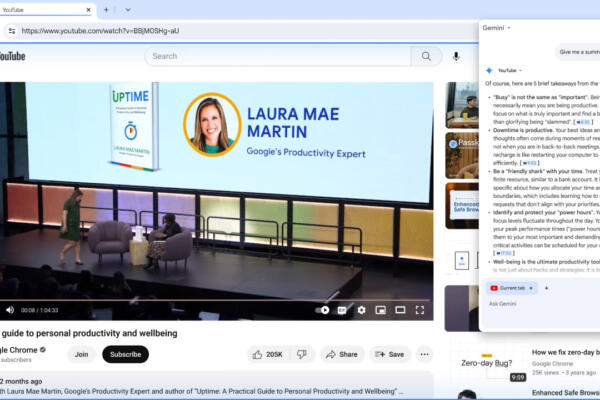
Task: Expand the YouTube source dropdown in Gemini
Action: click(510, 70)
